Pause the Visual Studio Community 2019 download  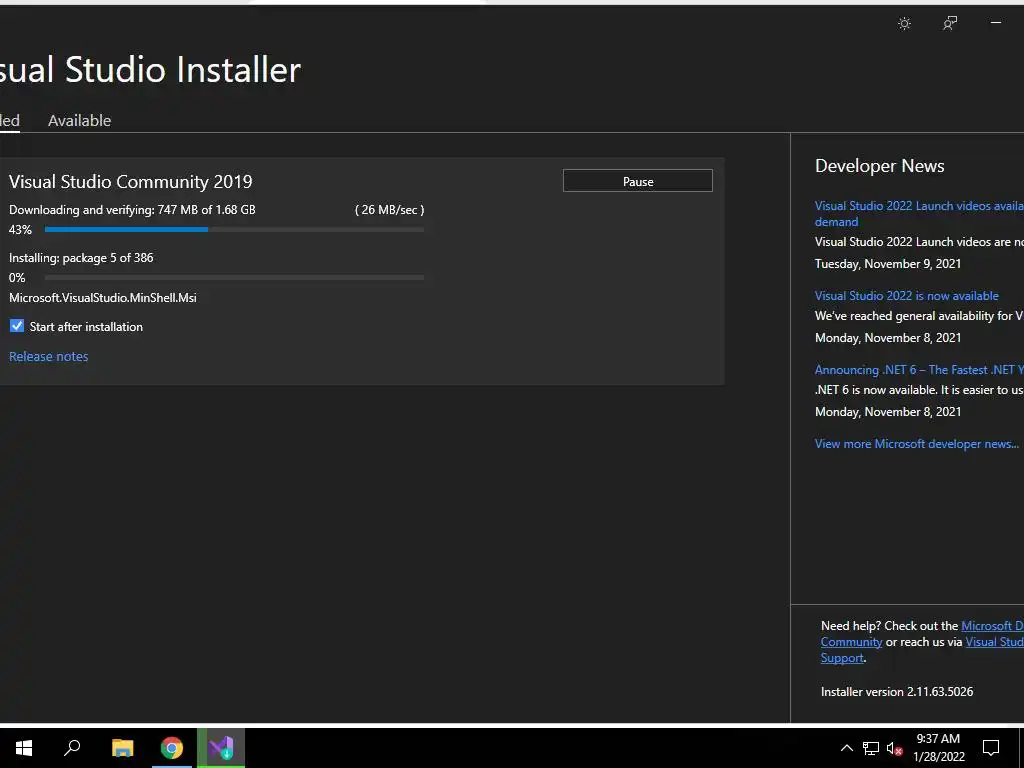(x=637, y=181)
